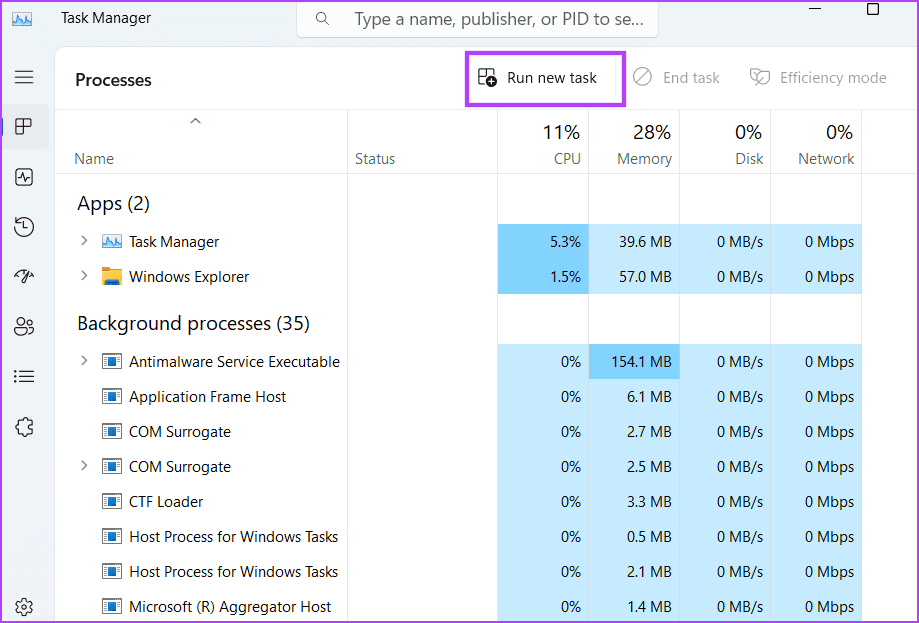Open the Settings gear icon
919x623 pixels.
[24, 607]
